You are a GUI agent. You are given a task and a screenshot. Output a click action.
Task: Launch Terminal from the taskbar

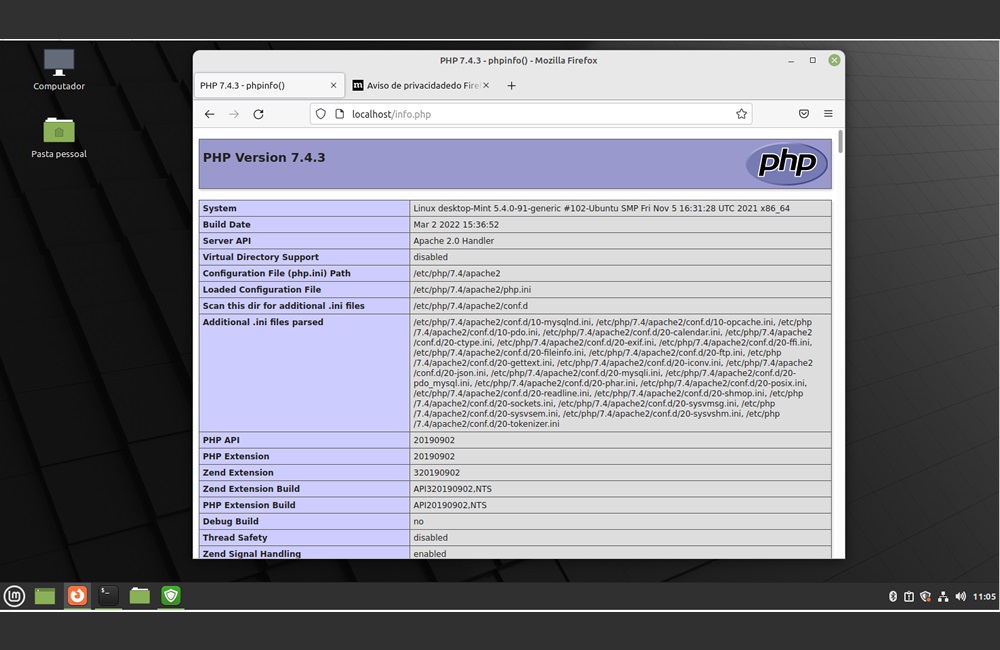point(108,596)
